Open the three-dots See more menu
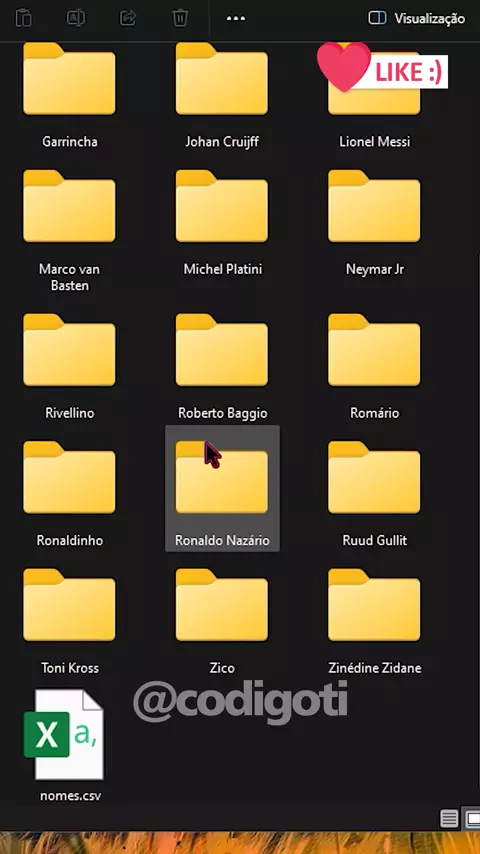The image size is (480, 854). [x=235, y=19]
